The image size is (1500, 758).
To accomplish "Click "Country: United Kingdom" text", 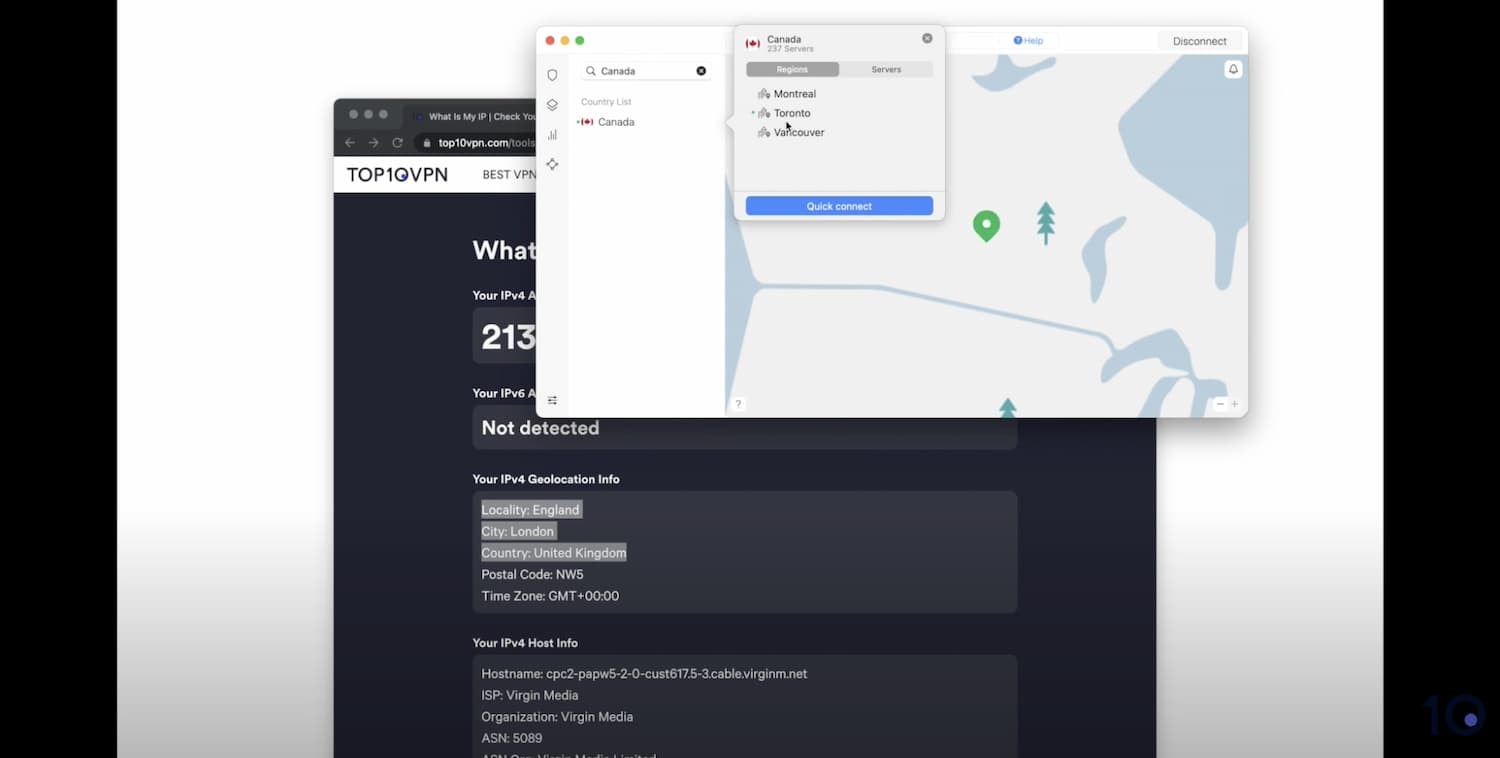I will pyautogui.click(x=554, y=553).
